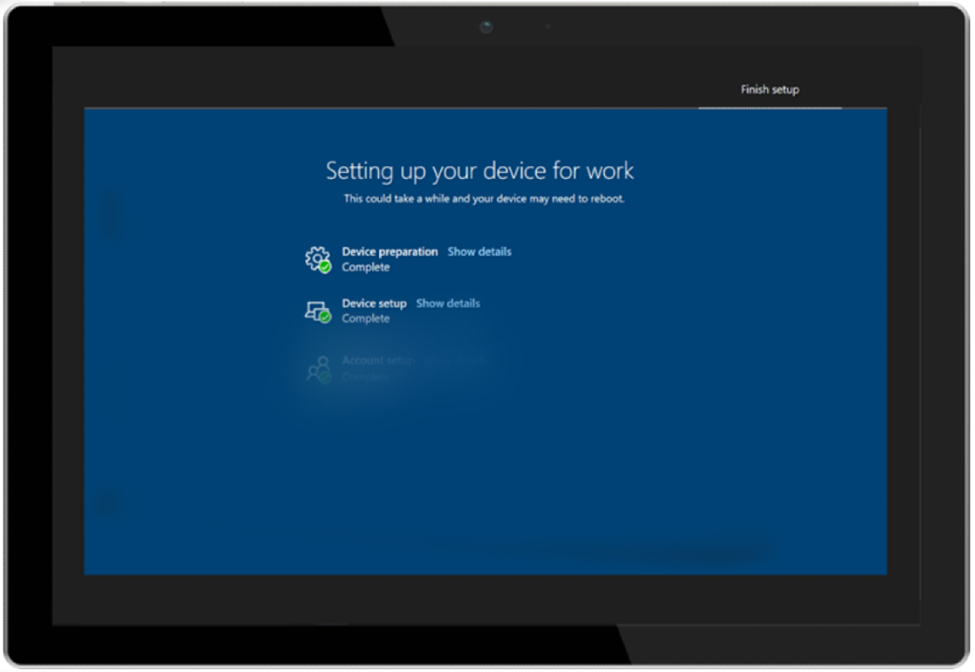The image size is (975, 672).
Task: Click Complete status under Device preparation
Action: tap(365, 267)
